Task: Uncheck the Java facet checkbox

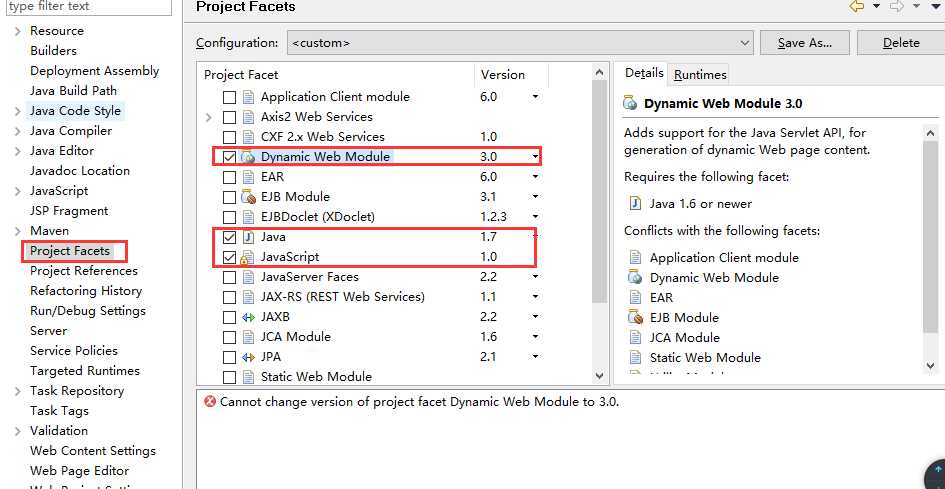Action: tap(229, 237)
